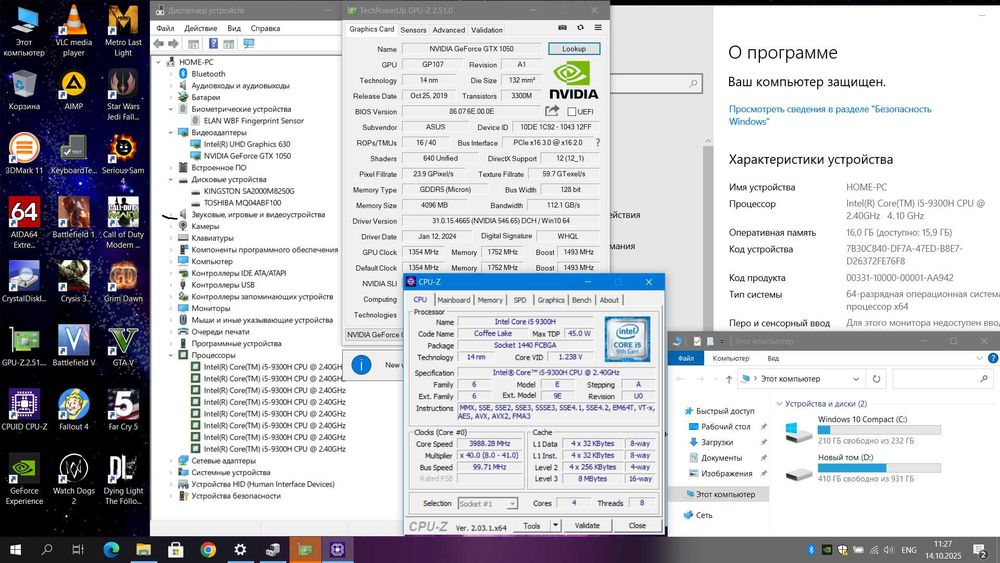Open Tools dropdown arrow in CPU-Z
The height and width of the screenshot is (563, 1000).
(555, 525)
